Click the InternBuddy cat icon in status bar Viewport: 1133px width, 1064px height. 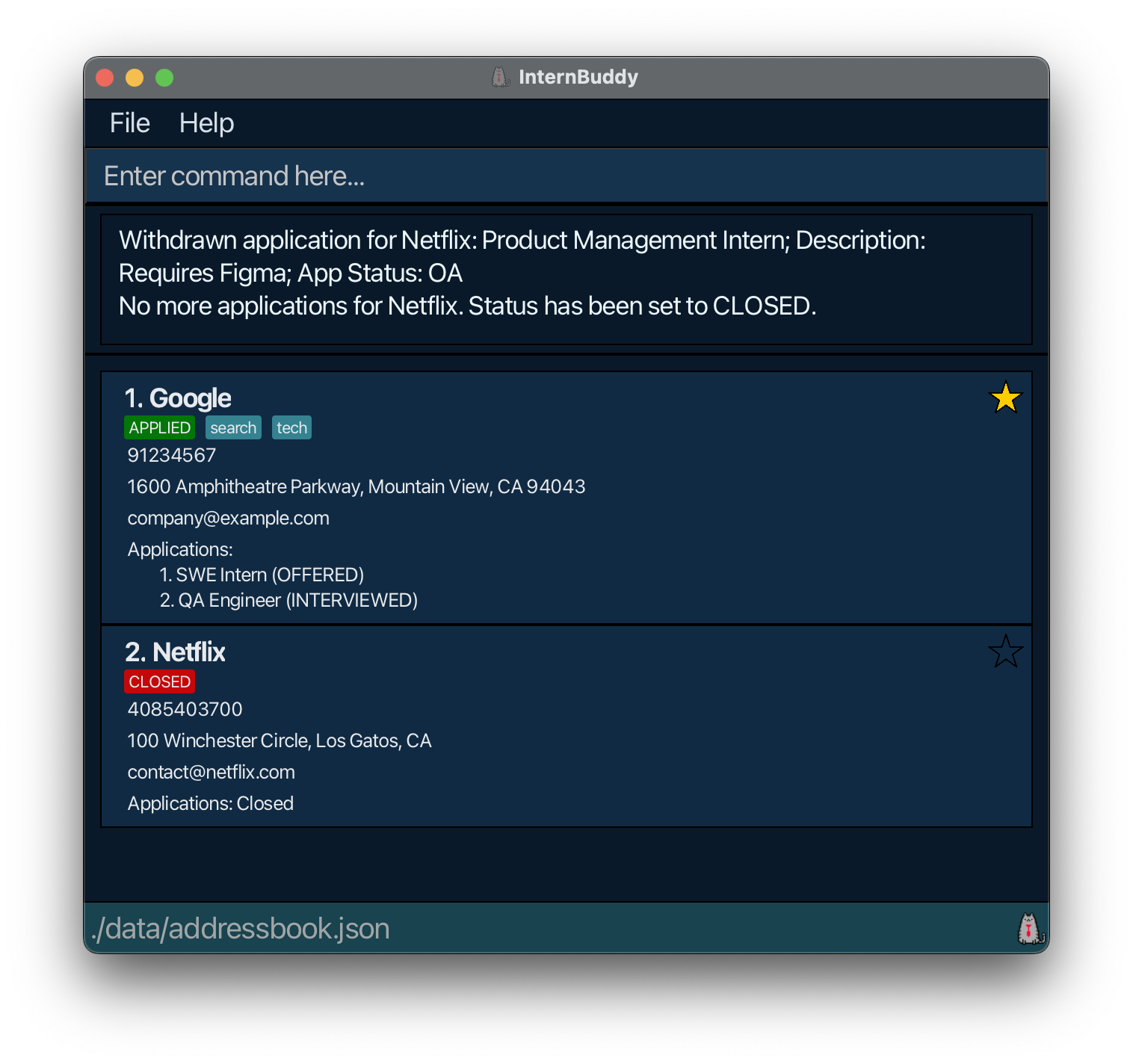click(1031, 929)
